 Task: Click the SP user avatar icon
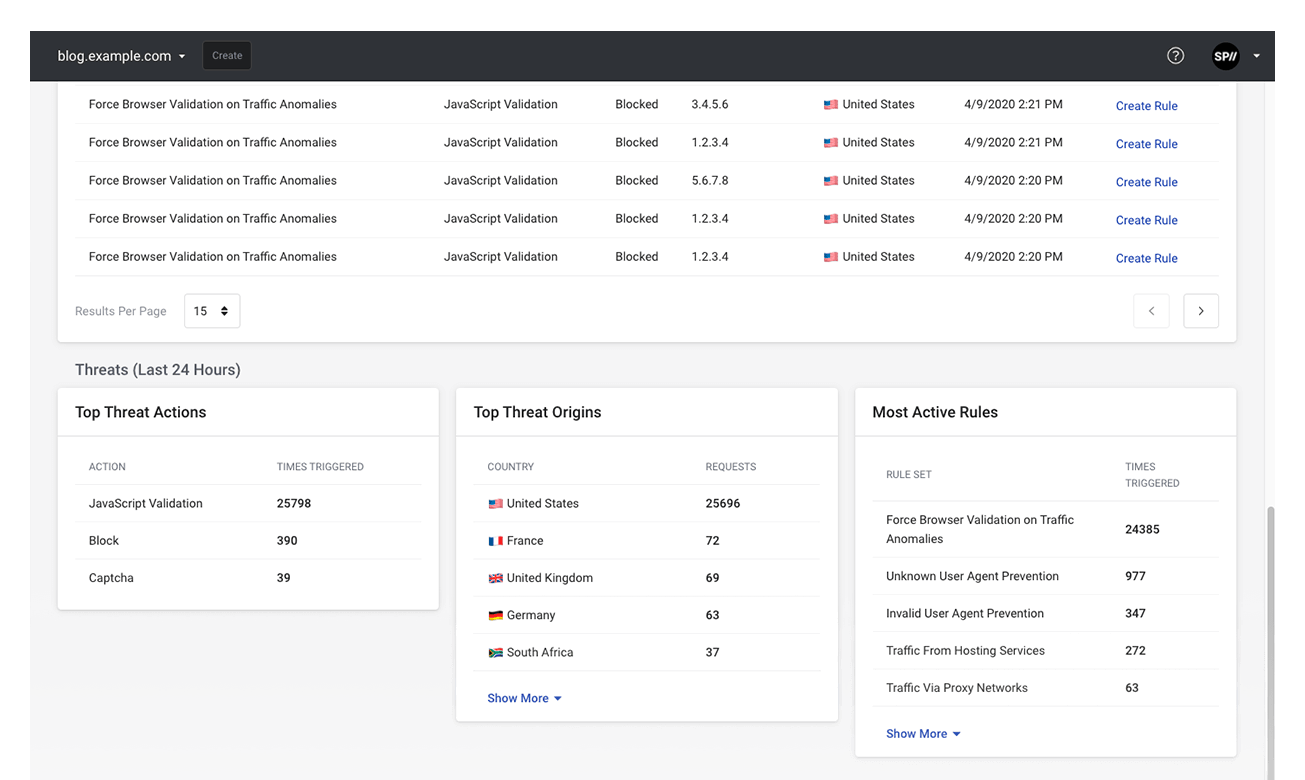[1225, 56]
